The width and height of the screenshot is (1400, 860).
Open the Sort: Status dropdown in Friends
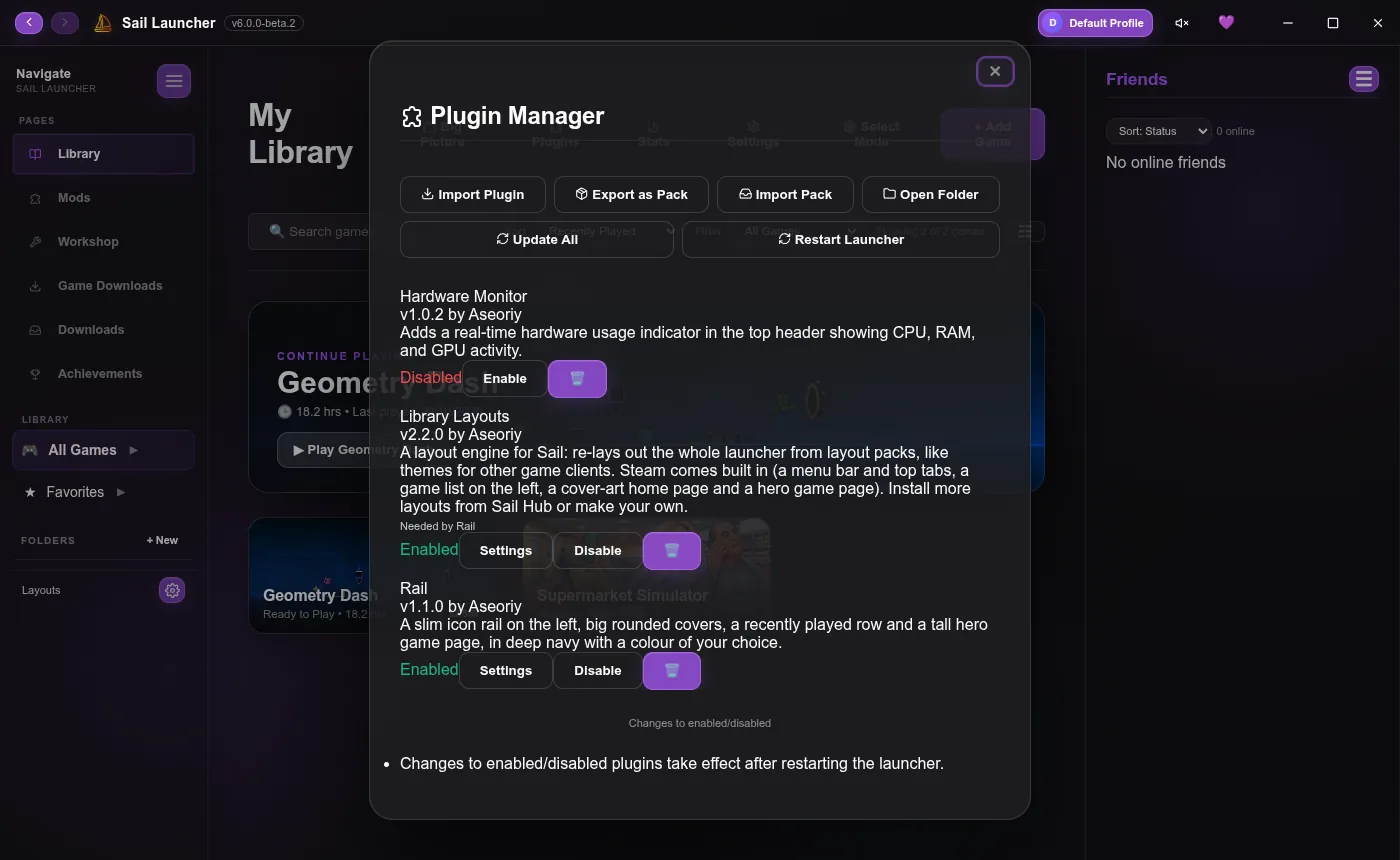coord(1158,131)
